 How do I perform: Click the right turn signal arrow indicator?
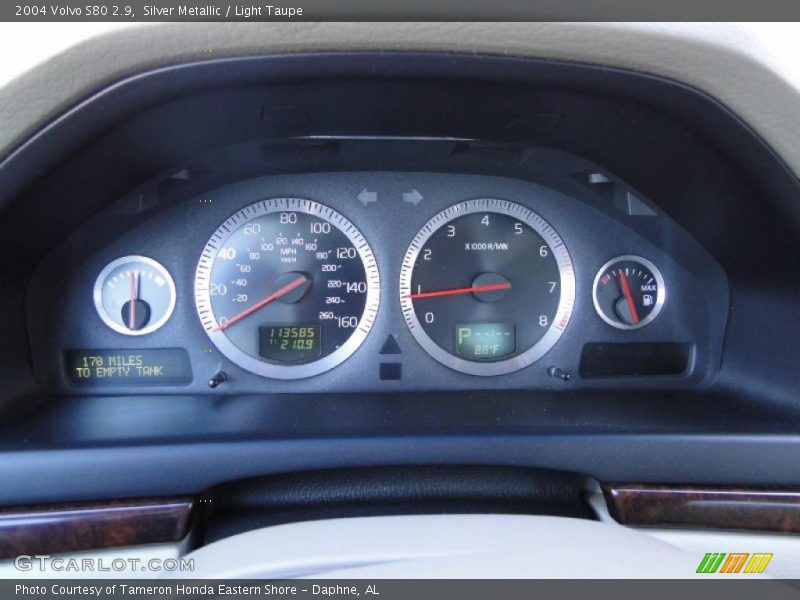pyautogui.click(x=413, y=197)
